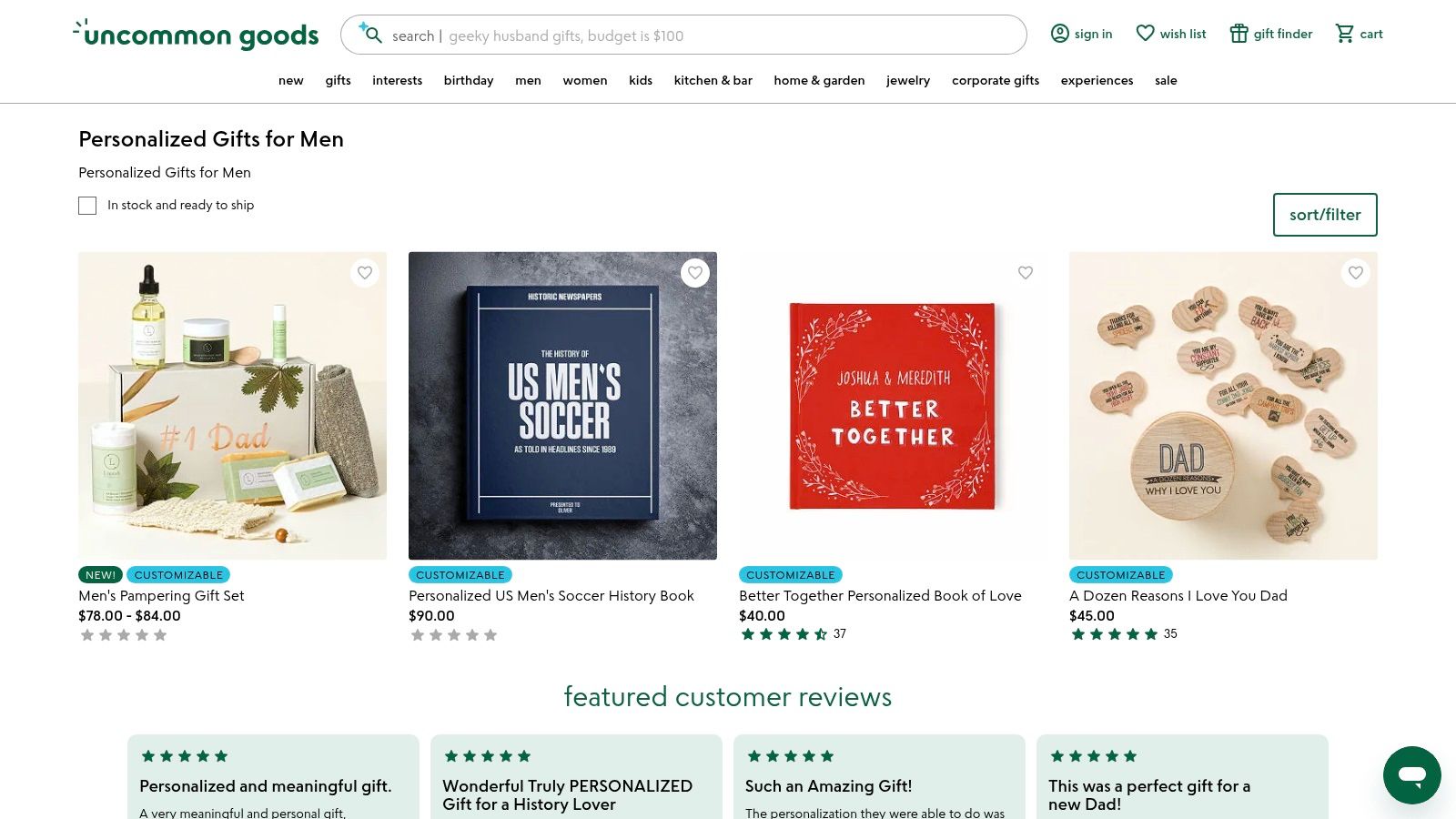Click the search magnifier icon
1456x819 pixels.
(373, 35)
